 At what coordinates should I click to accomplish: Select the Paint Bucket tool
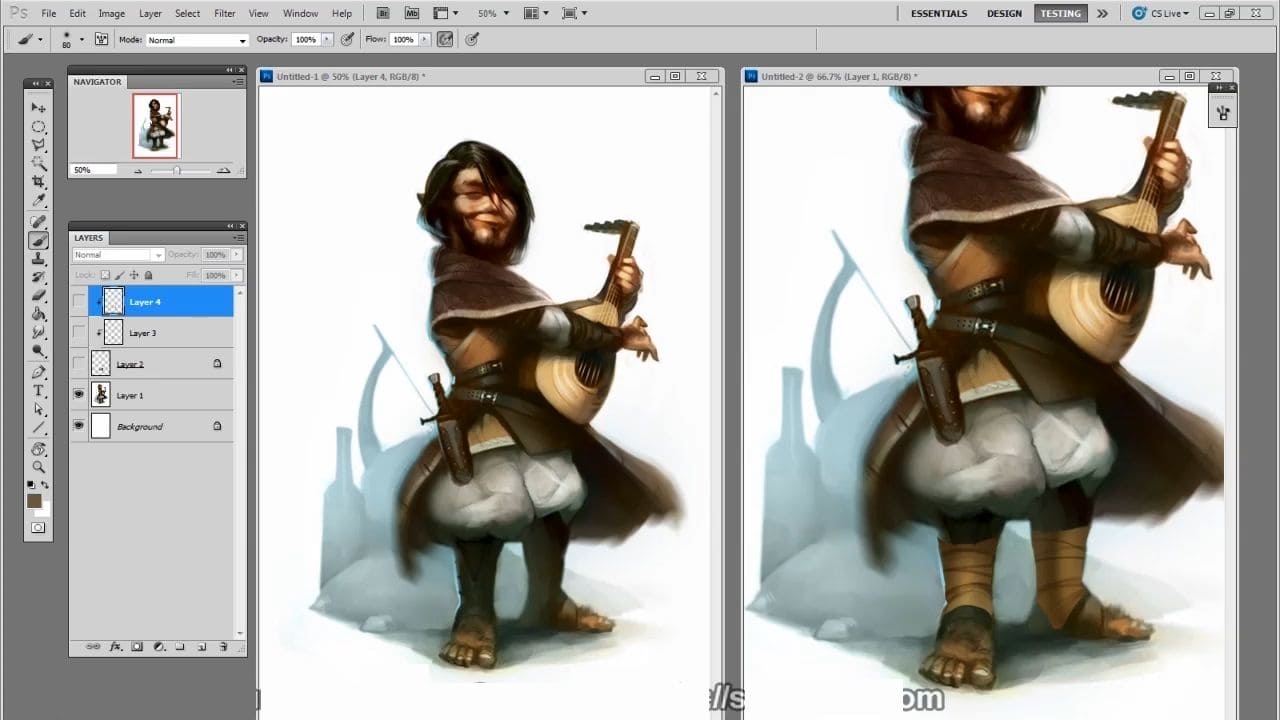[x=39, y=314]
